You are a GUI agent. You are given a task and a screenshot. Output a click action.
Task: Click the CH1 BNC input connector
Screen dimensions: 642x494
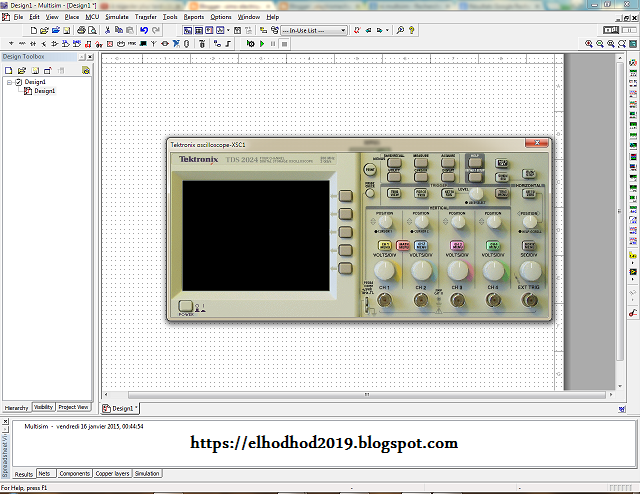click(x=384, y=300)
